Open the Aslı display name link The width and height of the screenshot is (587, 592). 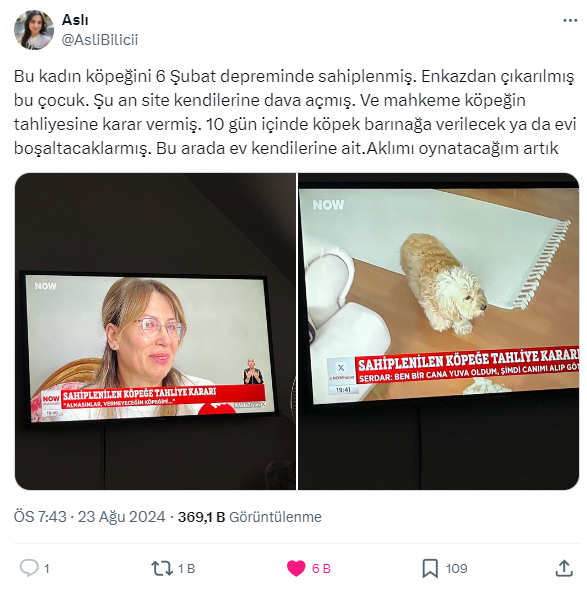click(75, 20)
